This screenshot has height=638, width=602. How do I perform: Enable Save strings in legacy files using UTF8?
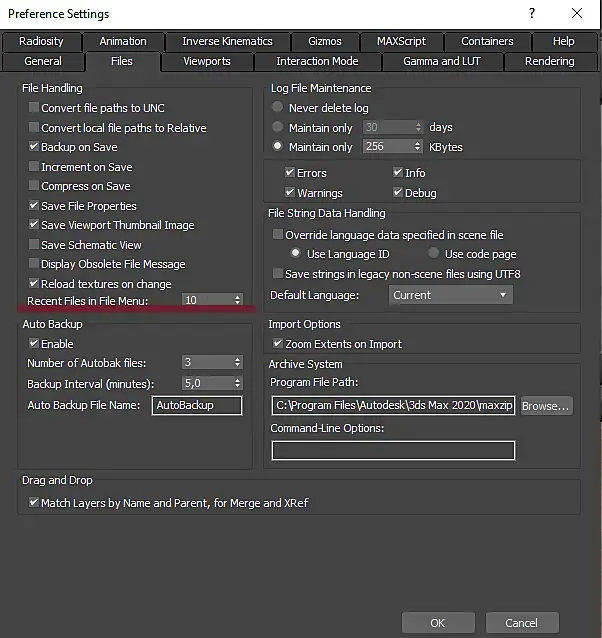tap(278, 273)
